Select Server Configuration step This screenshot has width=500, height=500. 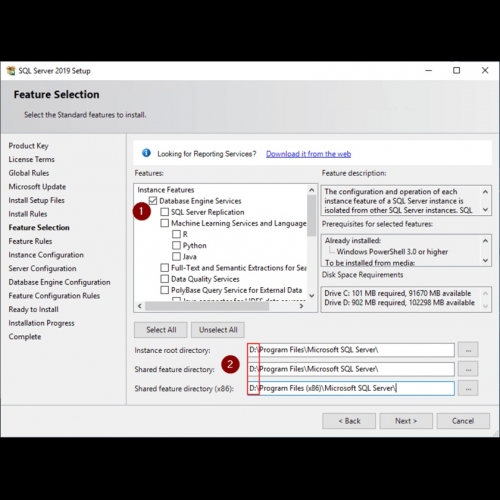42,269
